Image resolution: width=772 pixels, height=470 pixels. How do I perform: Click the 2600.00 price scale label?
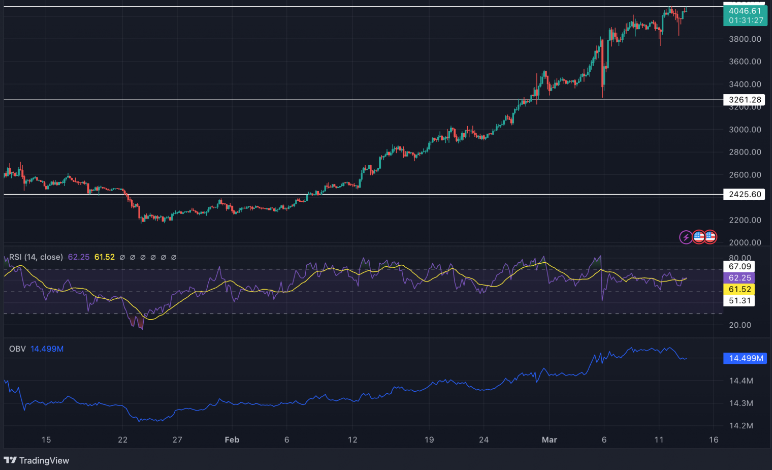click(x=745, y=175)
